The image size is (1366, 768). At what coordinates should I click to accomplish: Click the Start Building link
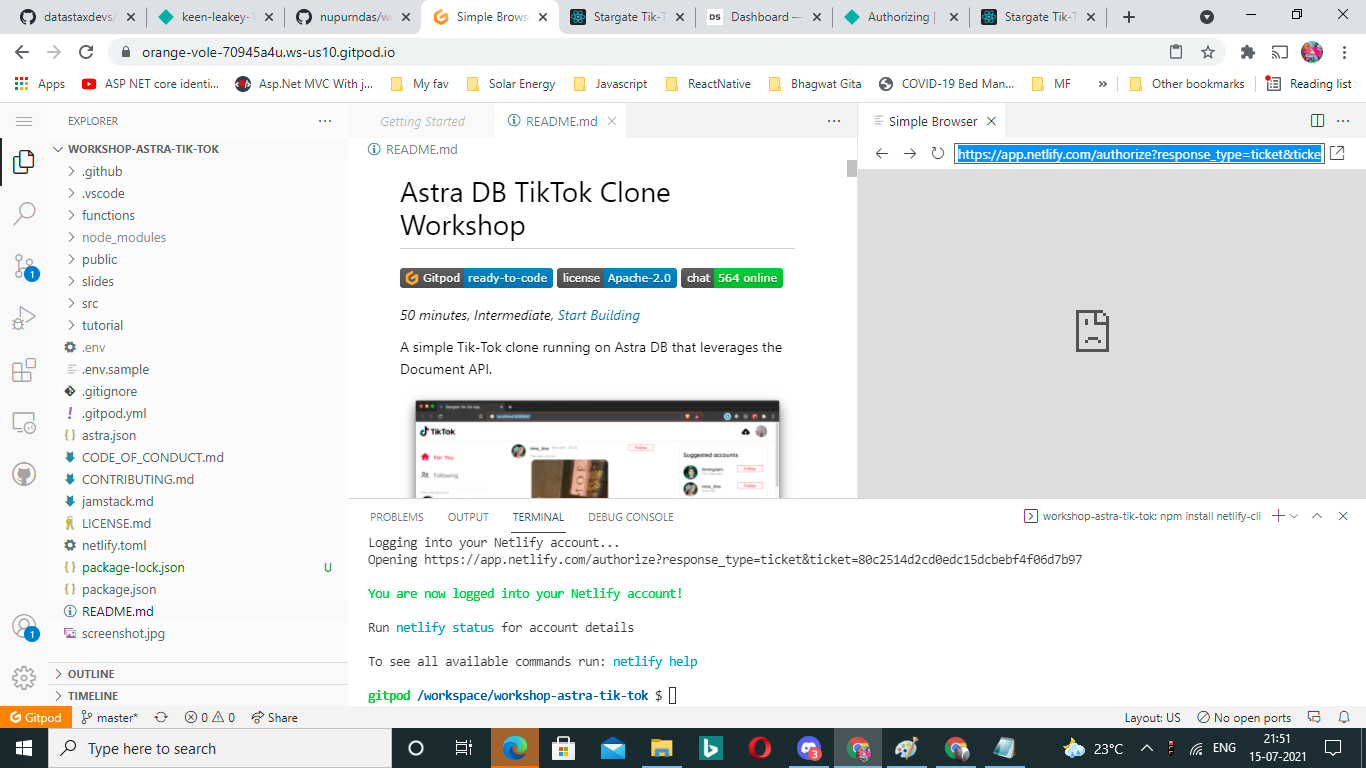point(598,315)
